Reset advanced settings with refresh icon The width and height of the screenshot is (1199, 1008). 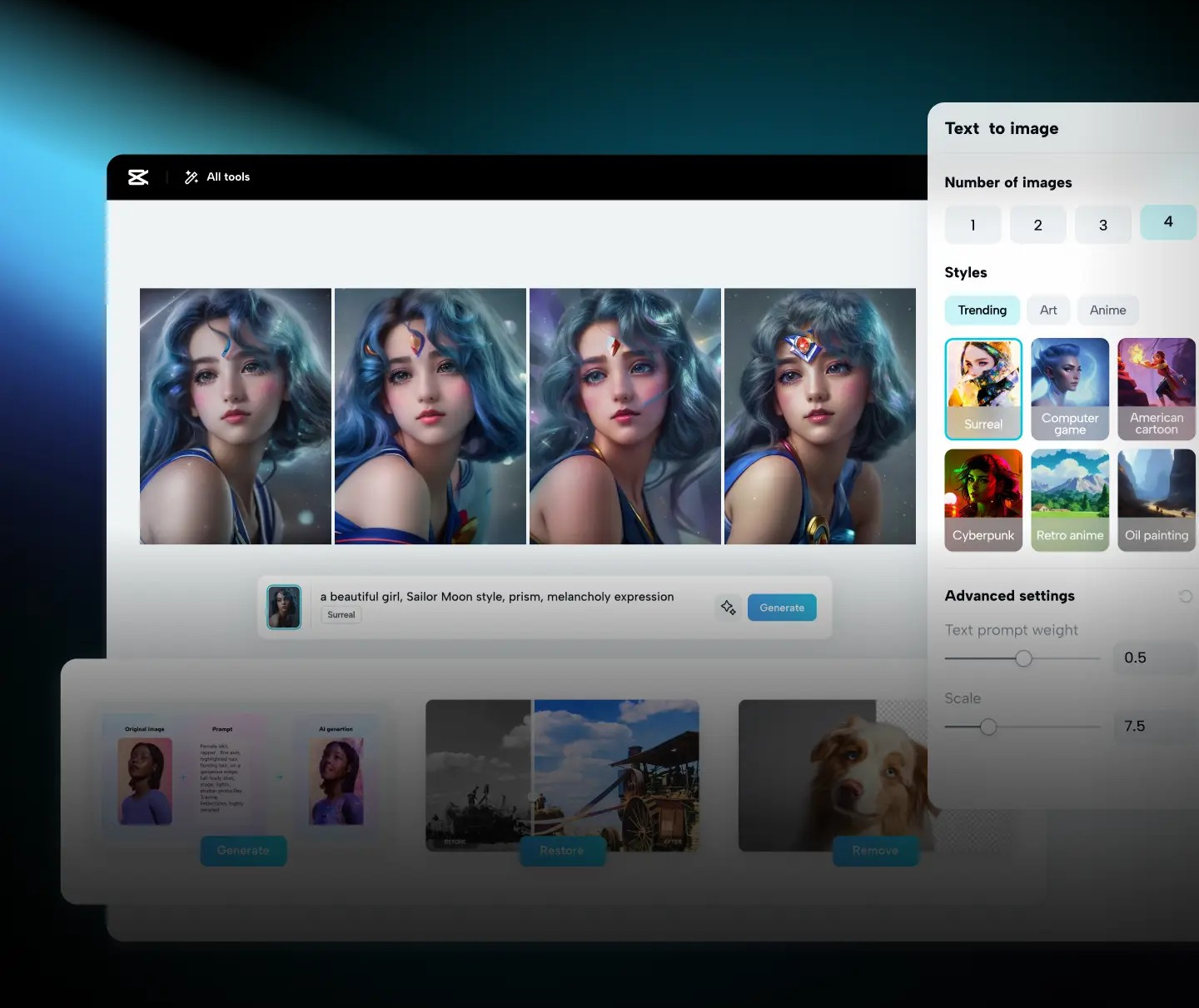pos(1185,596)
